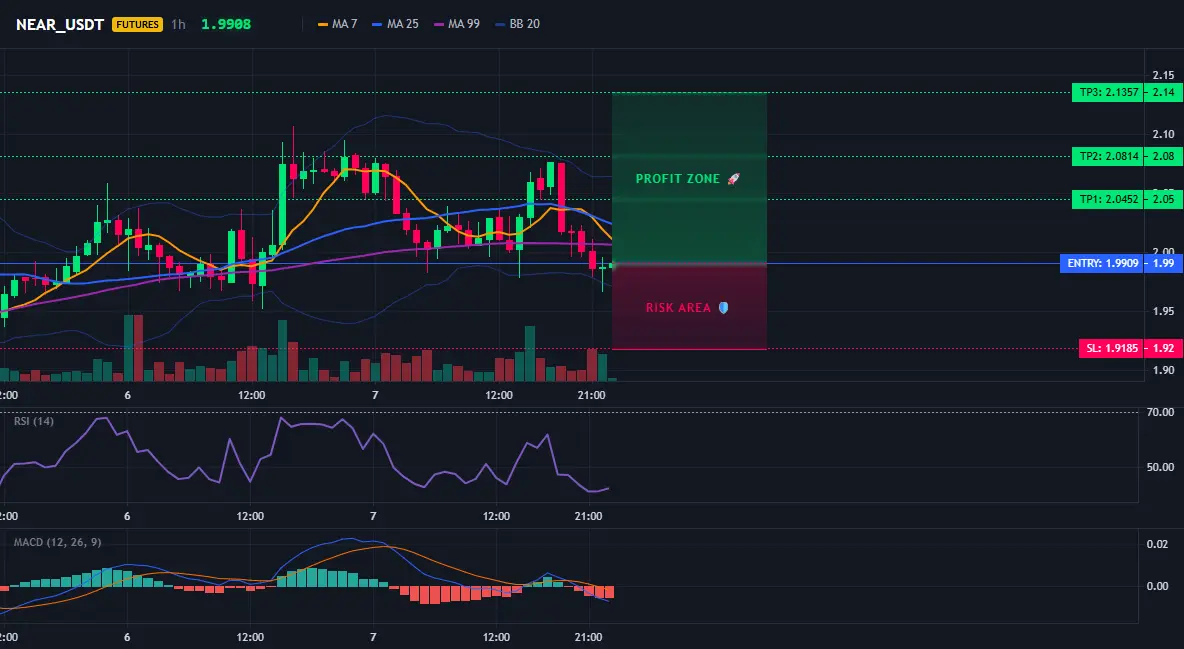Image resolution: width=1184 pixels, height=649 pixels.
Task: Click the 70.00 RSI axis value
Action: coord(1160,413)
